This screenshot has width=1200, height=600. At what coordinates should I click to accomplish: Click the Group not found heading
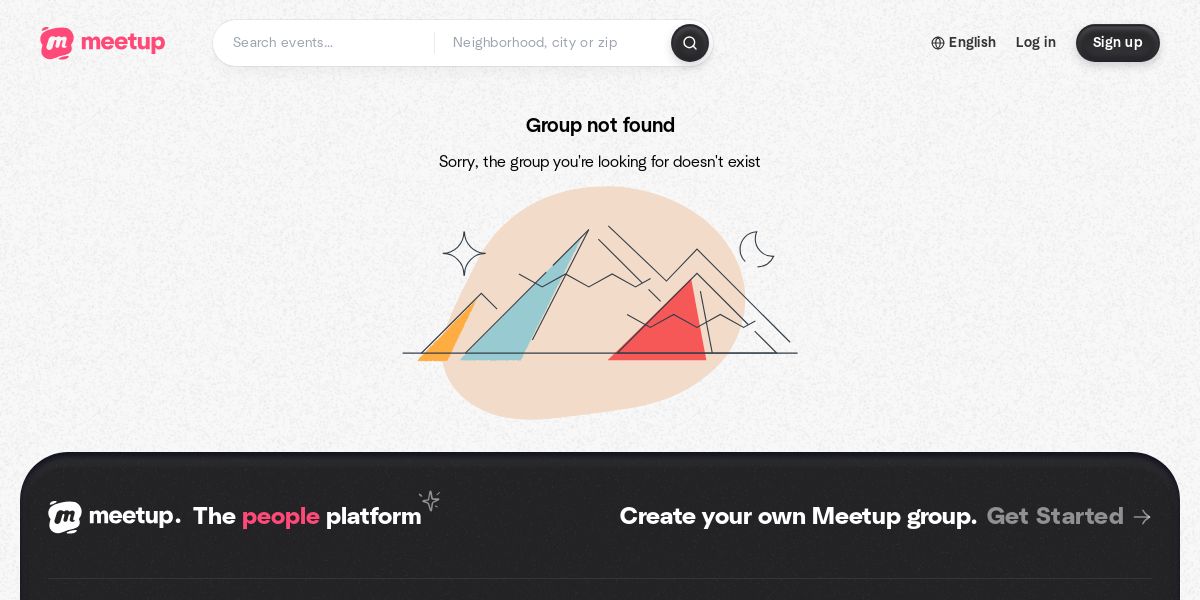[600, 125]
